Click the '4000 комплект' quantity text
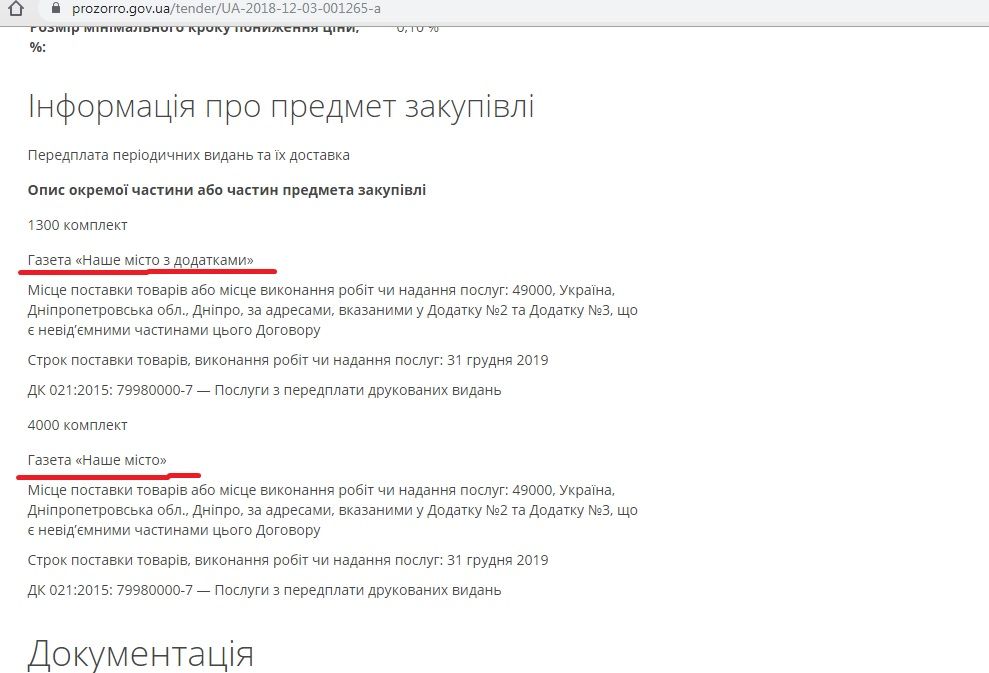The width and height of the screenshot is (989, 673). coord(78,425)
